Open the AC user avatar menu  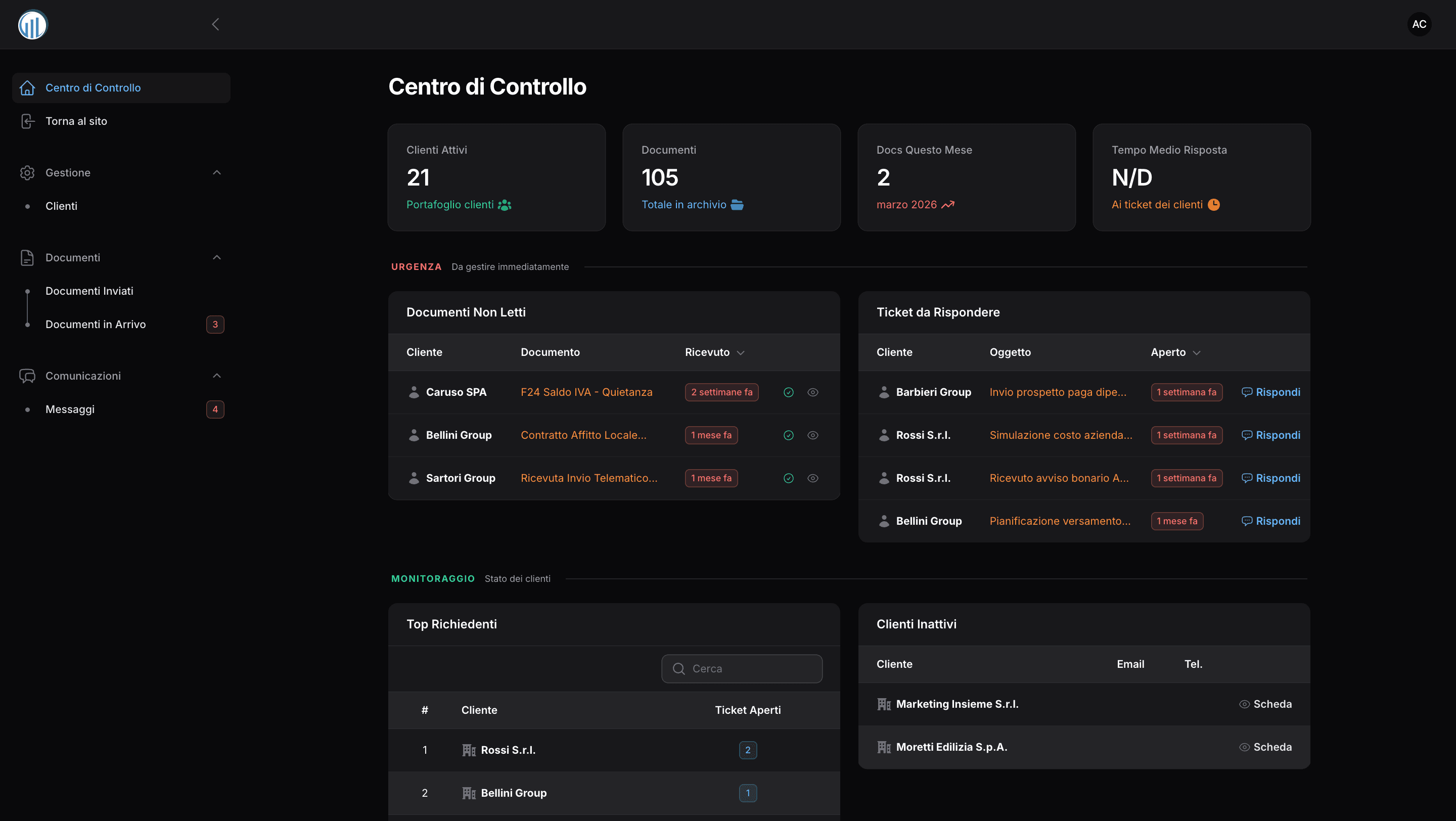point(1419,24)
